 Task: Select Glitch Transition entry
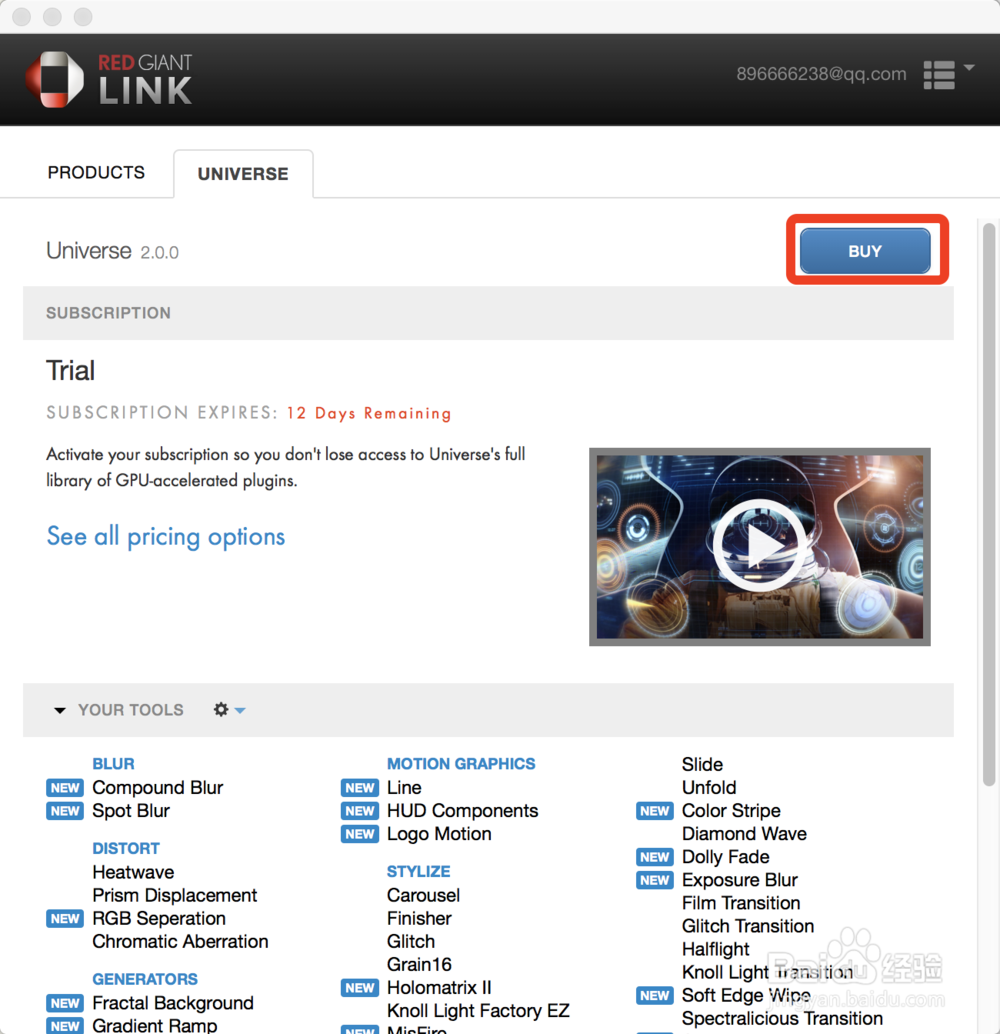pos(748,926)
